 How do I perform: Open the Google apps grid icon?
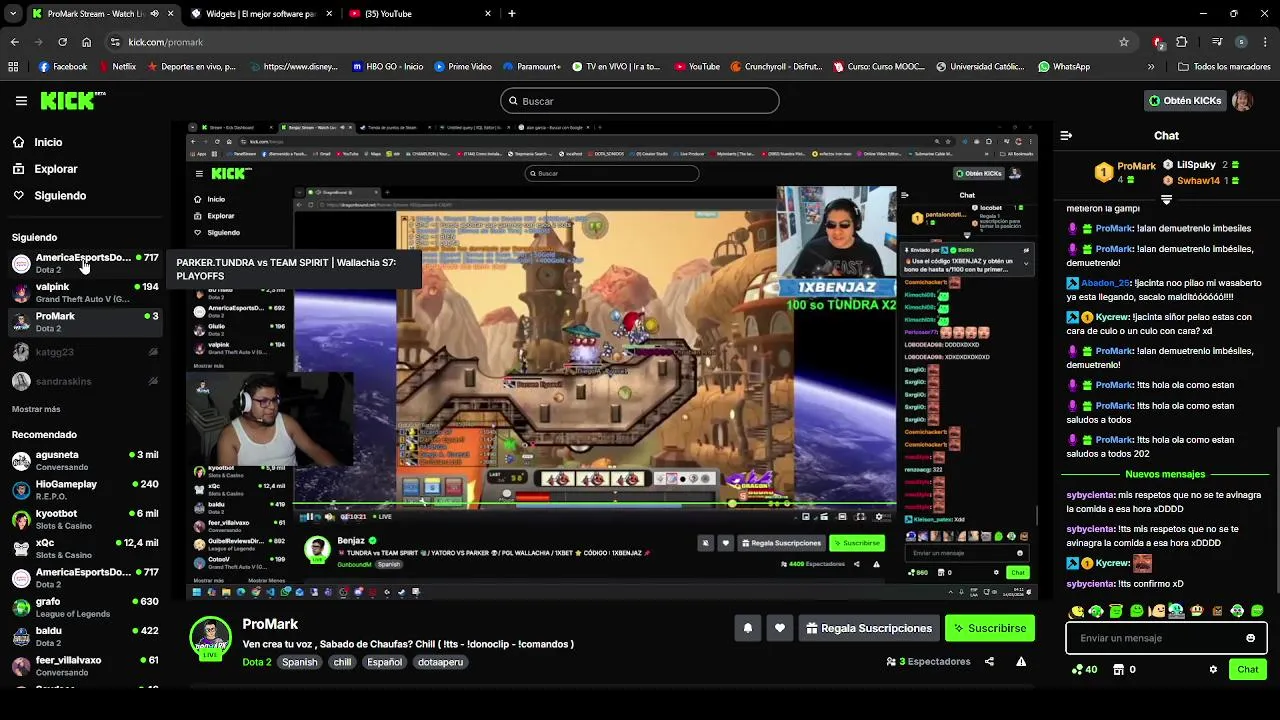click(x=13, y=67)
